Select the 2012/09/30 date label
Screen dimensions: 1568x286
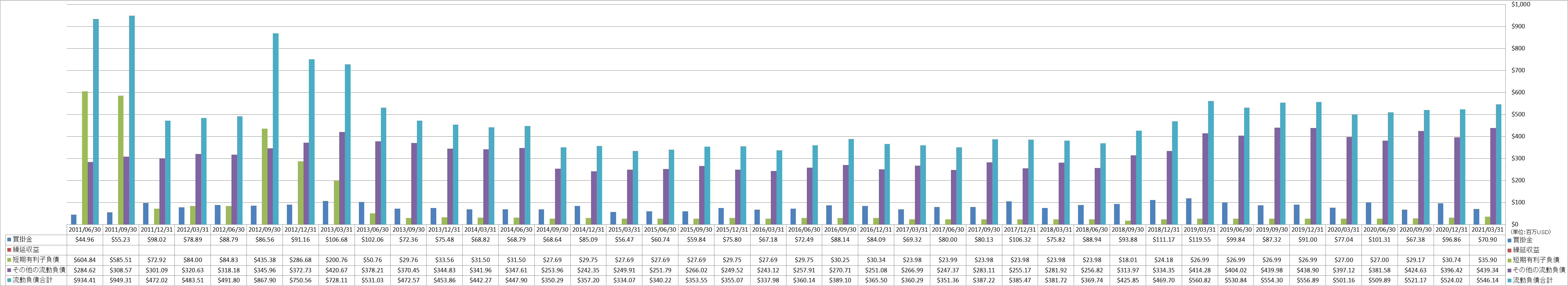265,229
